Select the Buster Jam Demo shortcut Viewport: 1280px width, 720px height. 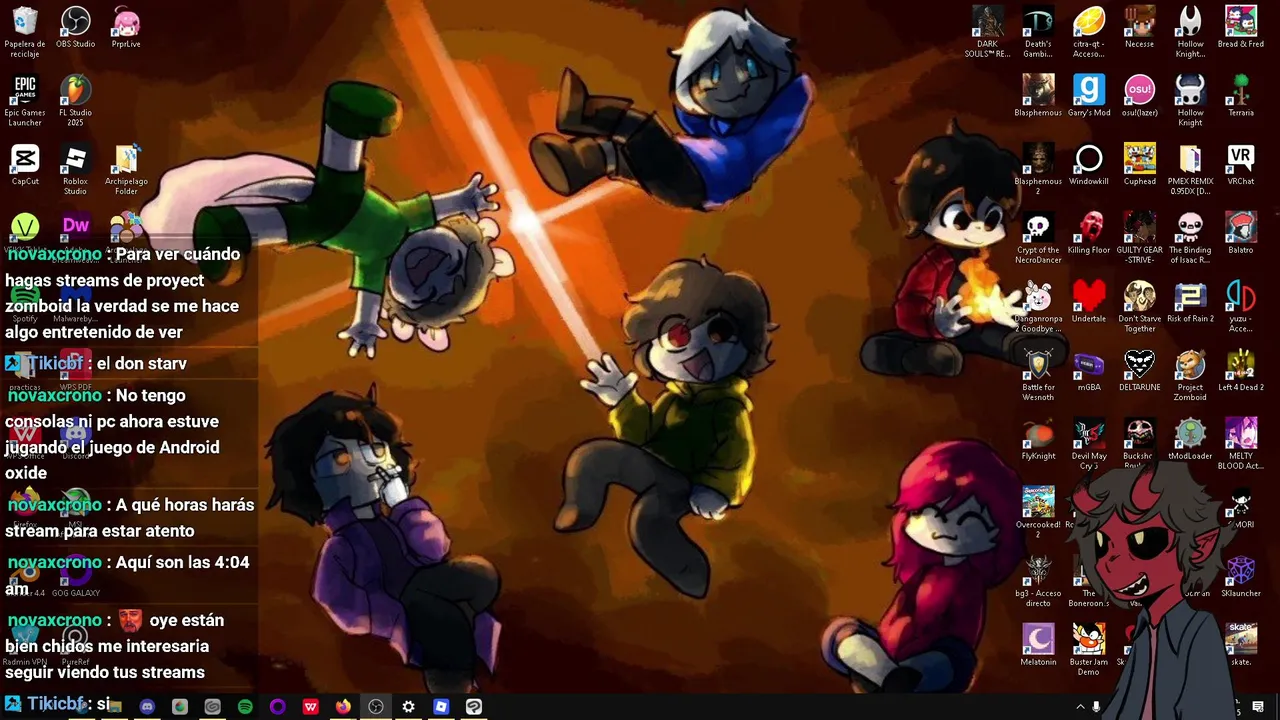click(x=1089, y=651)
